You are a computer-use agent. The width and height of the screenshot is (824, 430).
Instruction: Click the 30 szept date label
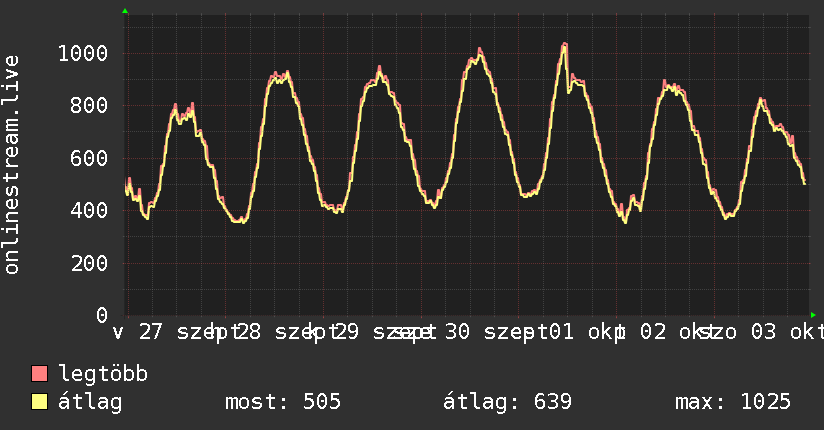pos(491,332)
